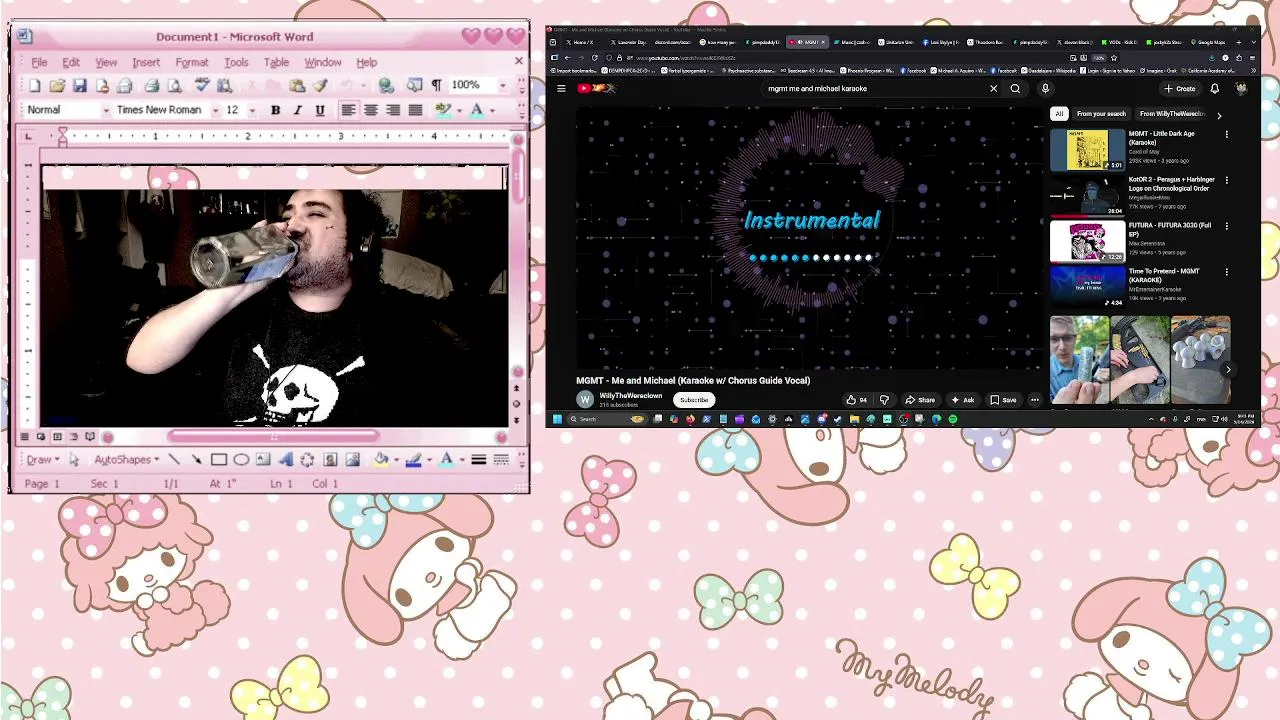The image size is (1280, 720).
Task: Click the New Blank Document icon in Word
Action: (x=35, y=86)
